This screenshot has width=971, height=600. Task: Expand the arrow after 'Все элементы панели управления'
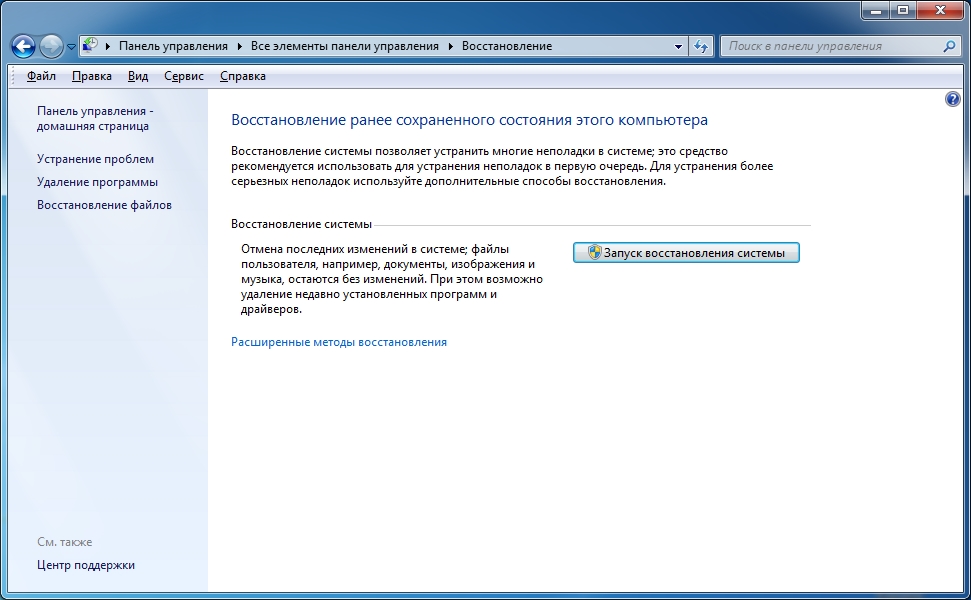(x=451, y=46)
